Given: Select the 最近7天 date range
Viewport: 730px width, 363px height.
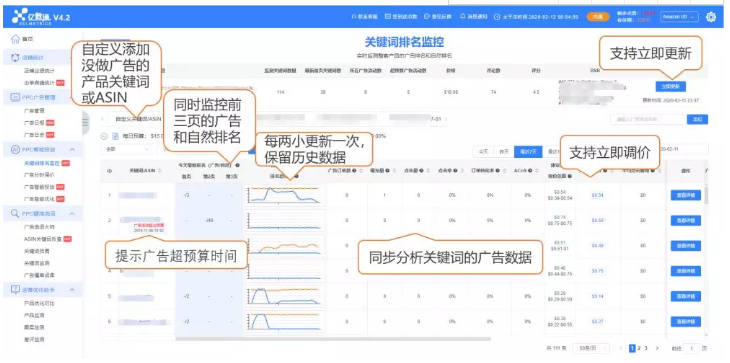Looking at the screenshot, I should 528,152.
